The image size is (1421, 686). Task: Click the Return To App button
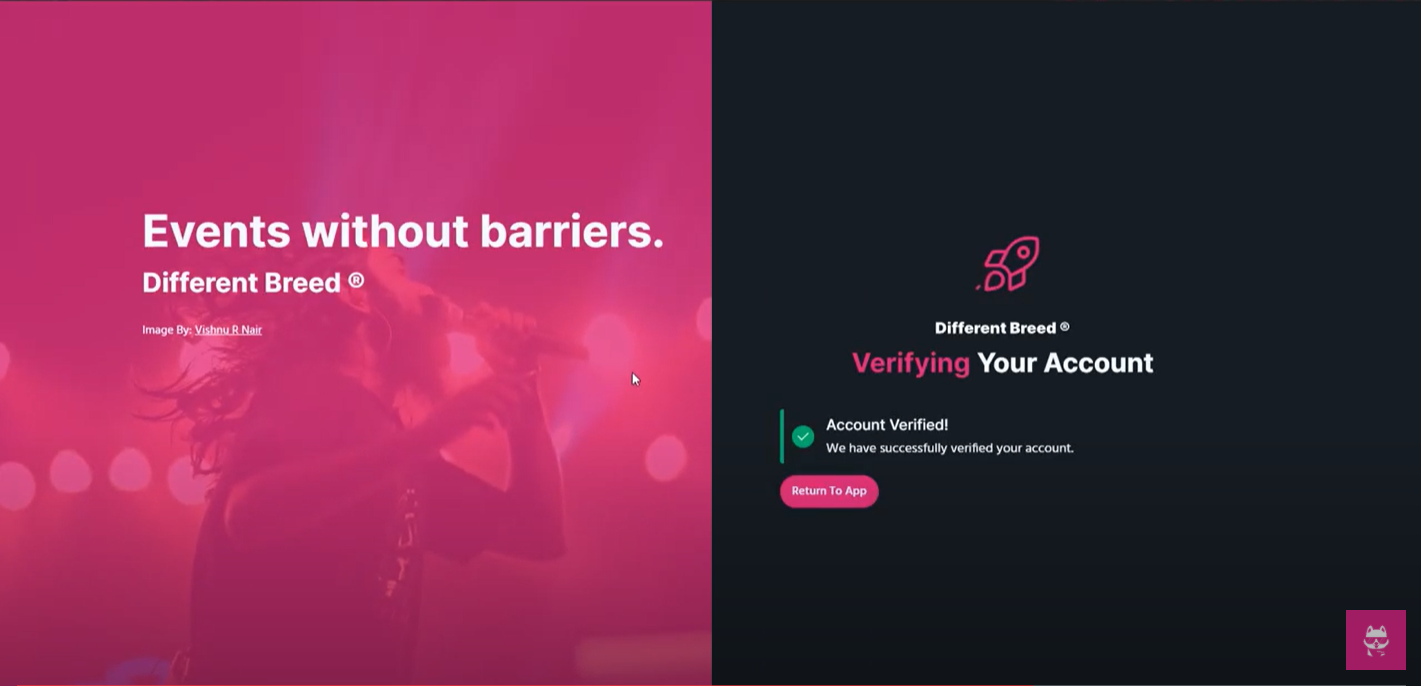[x=829, y=491]
